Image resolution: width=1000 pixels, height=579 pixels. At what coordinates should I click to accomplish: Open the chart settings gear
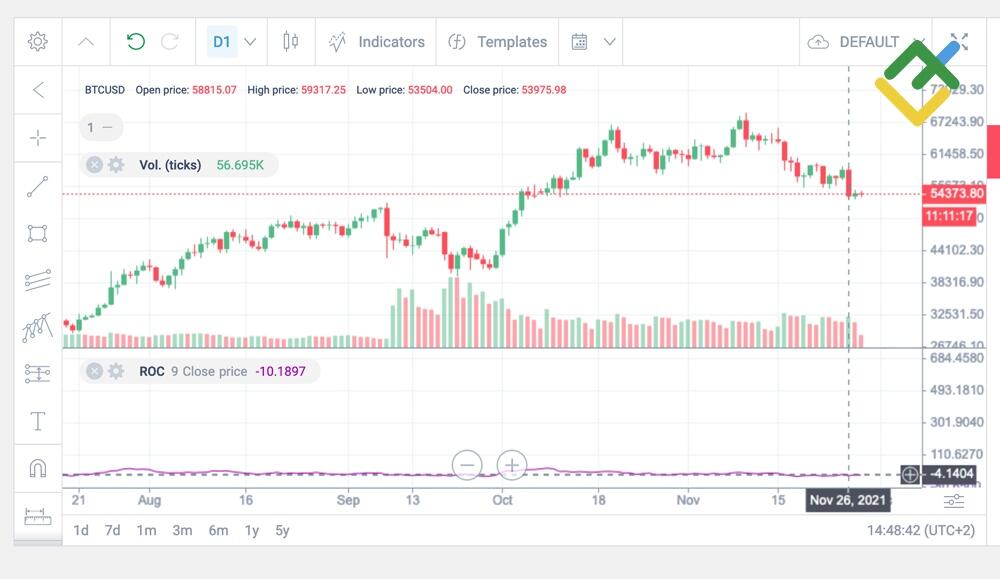coord(37,41)
